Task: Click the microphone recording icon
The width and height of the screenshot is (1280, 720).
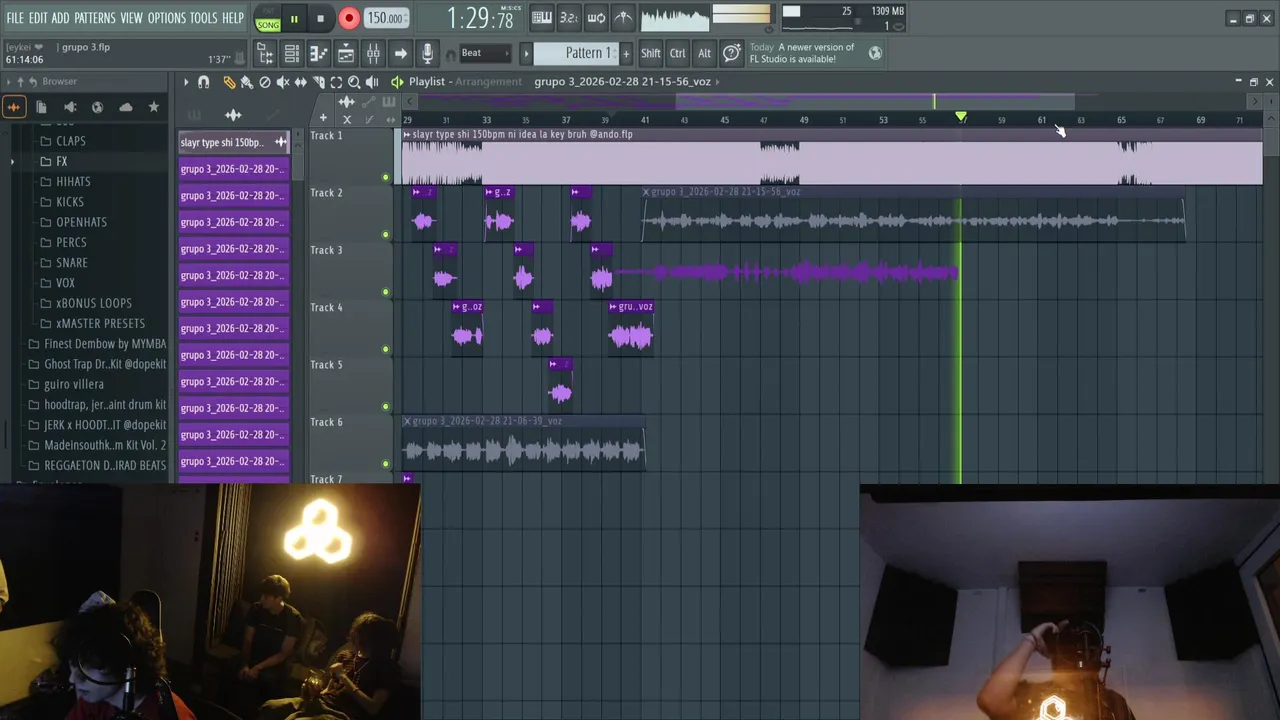Action: click(x=427, y=53)
